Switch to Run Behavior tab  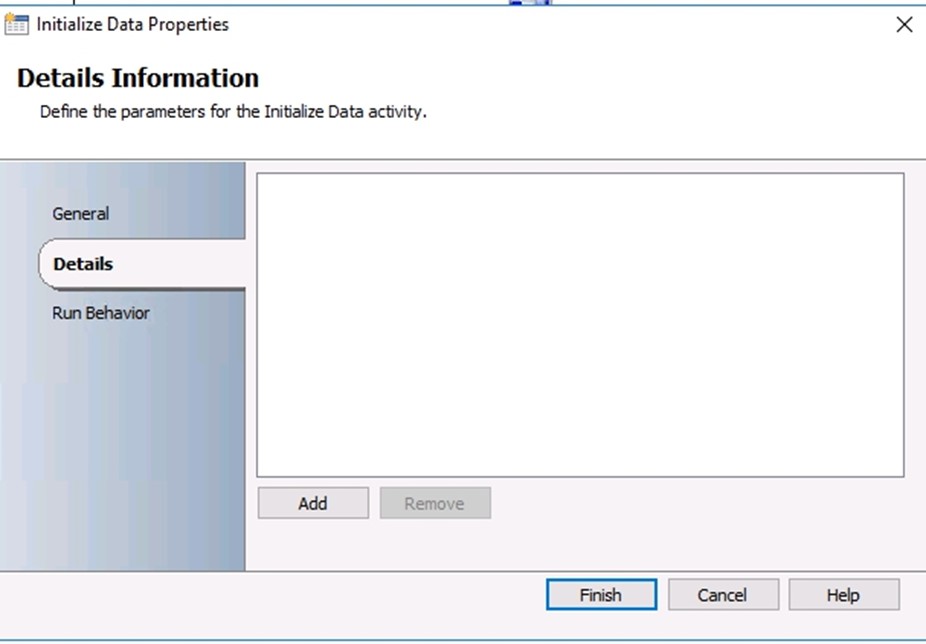point(100,313)
